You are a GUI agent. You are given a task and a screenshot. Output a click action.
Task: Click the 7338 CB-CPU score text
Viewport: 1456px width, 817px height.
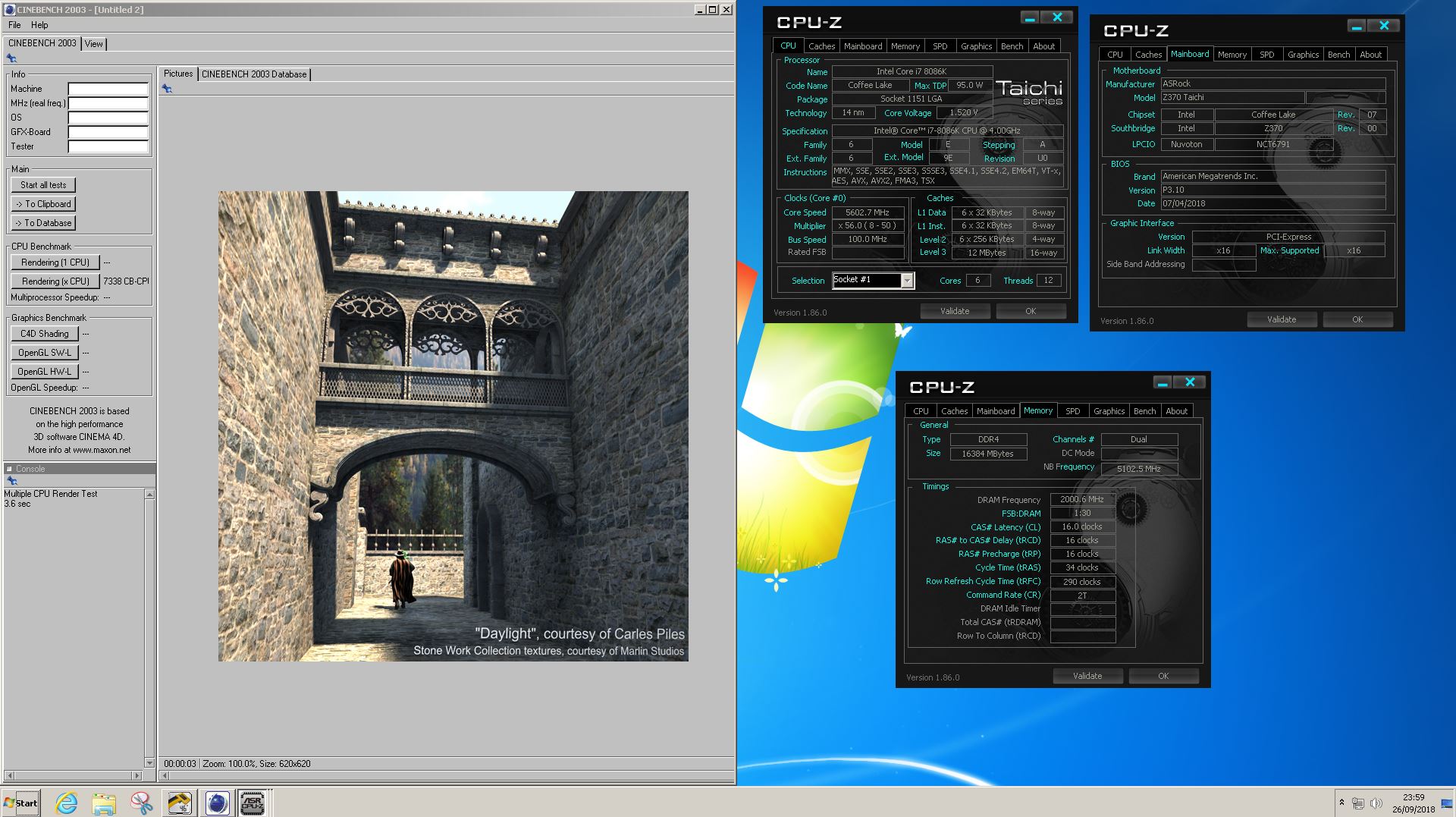(126, 281)
